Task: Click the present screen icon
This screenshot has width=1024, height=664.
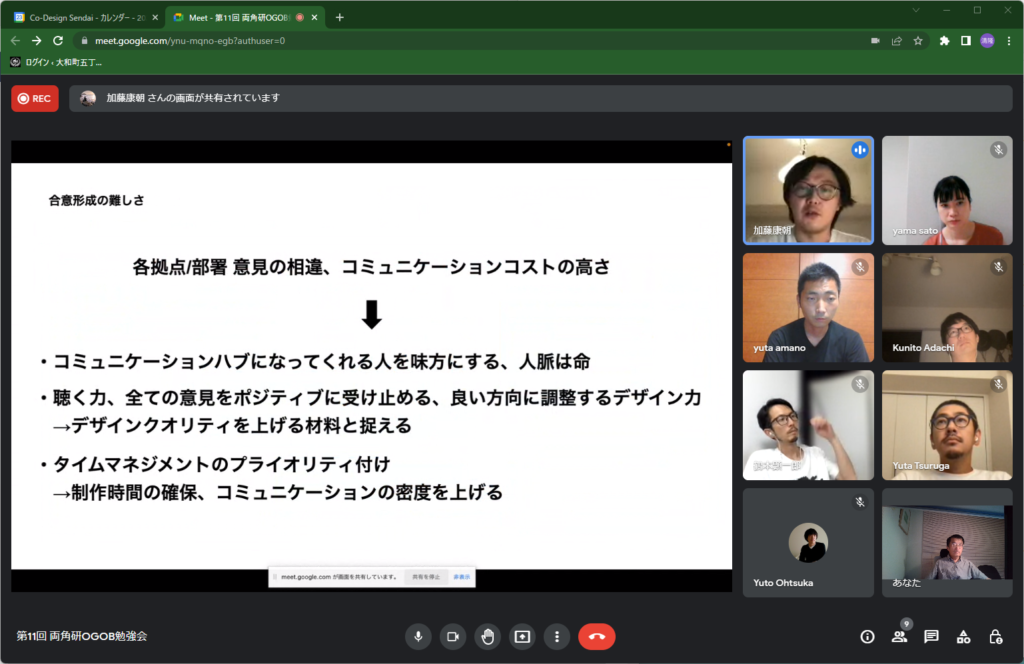Action: [x=522, y=636]
